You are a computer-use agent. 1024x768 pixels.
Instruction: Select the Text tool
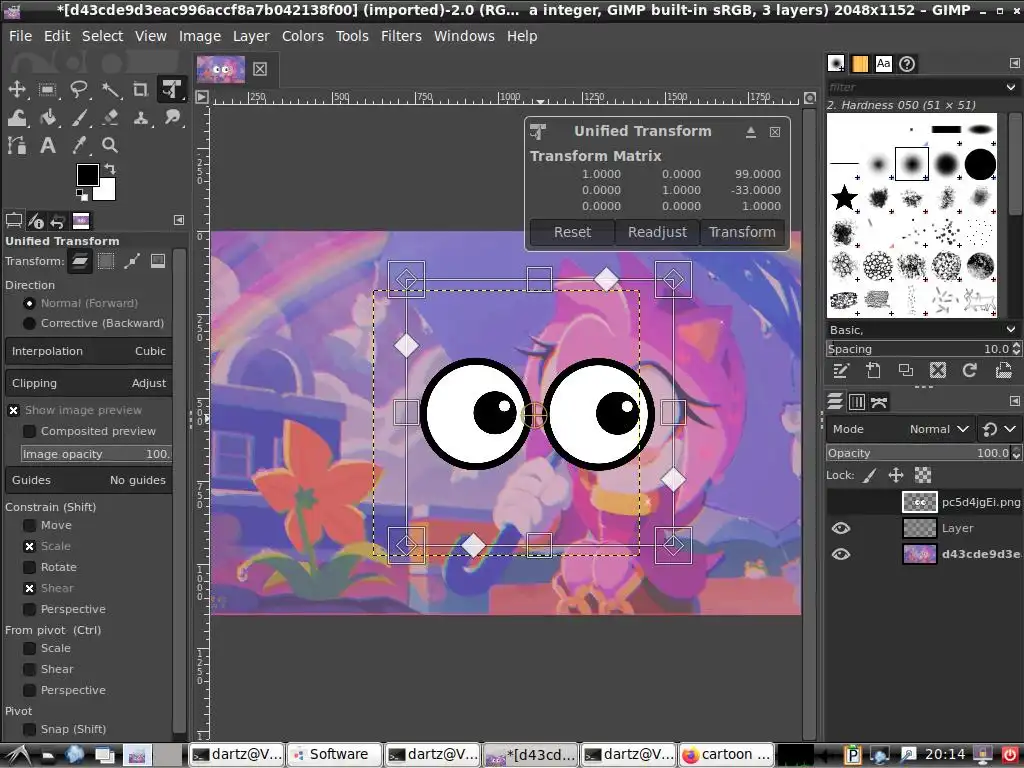coord(47,145)
